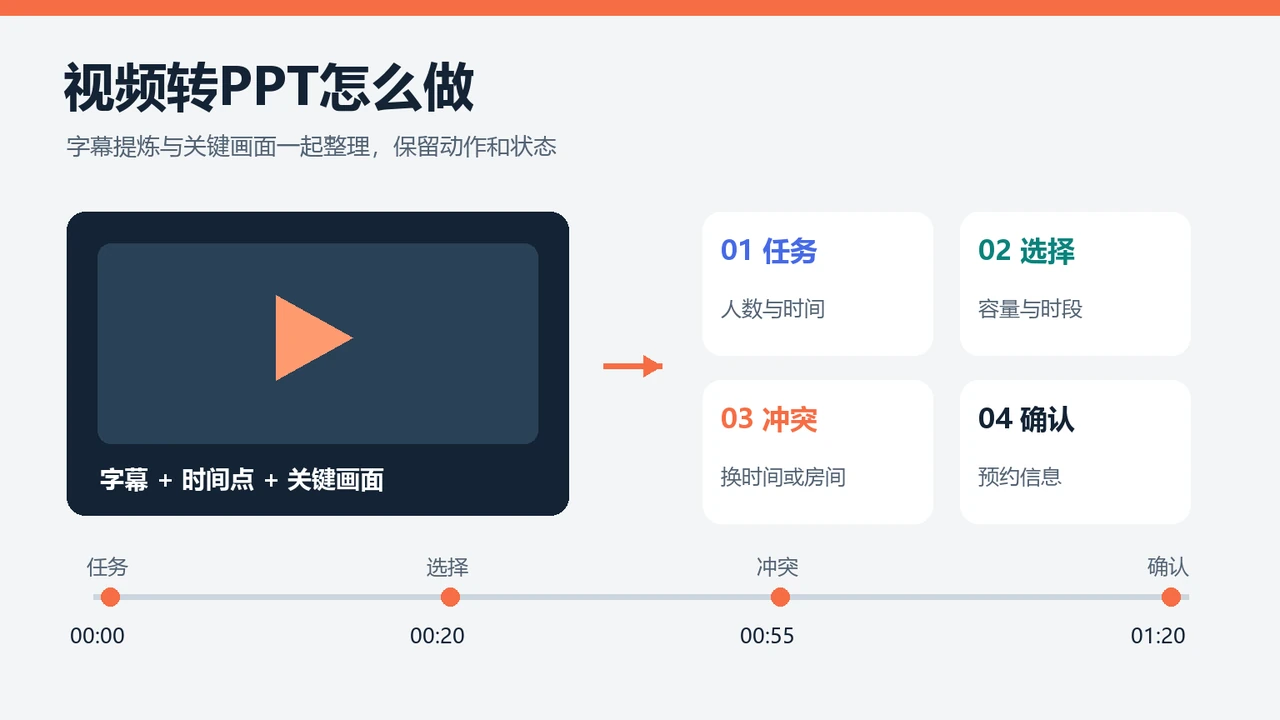Screen dimensions: 1280x720
Task: Click the subtitle starting with 字幕提炼与关键画面
Action: pyautogui.click(x=311, y=147)
